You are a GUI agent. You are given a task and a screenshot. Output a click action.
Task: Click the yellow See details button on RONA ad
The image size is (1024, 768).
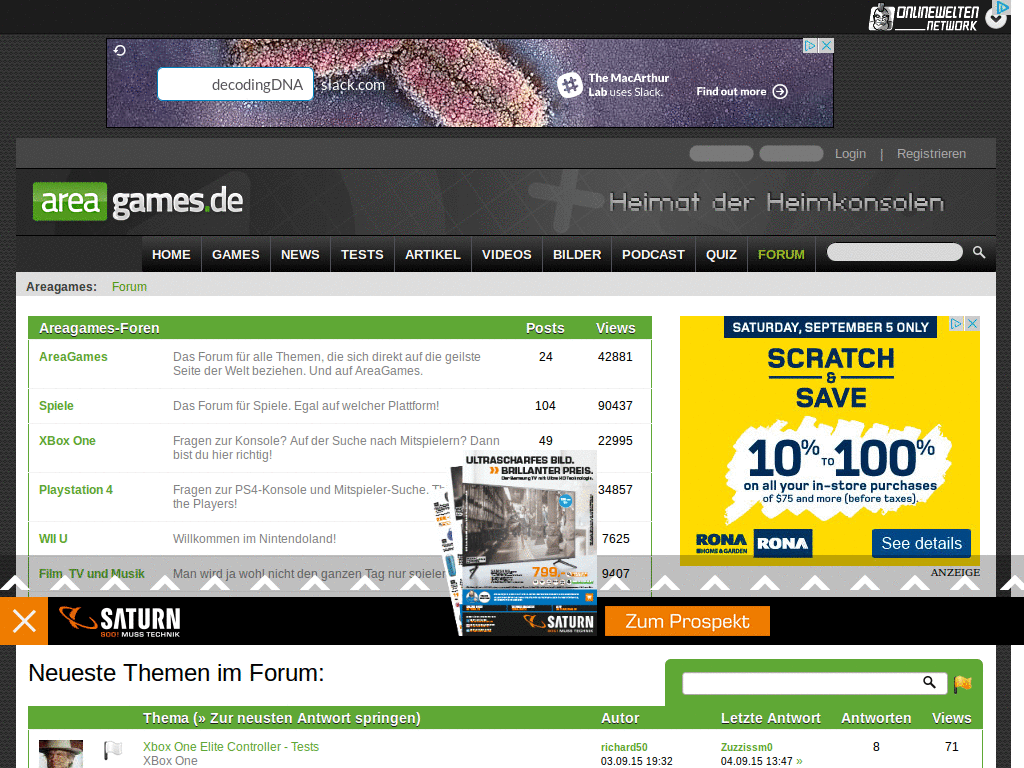[920, 543]
